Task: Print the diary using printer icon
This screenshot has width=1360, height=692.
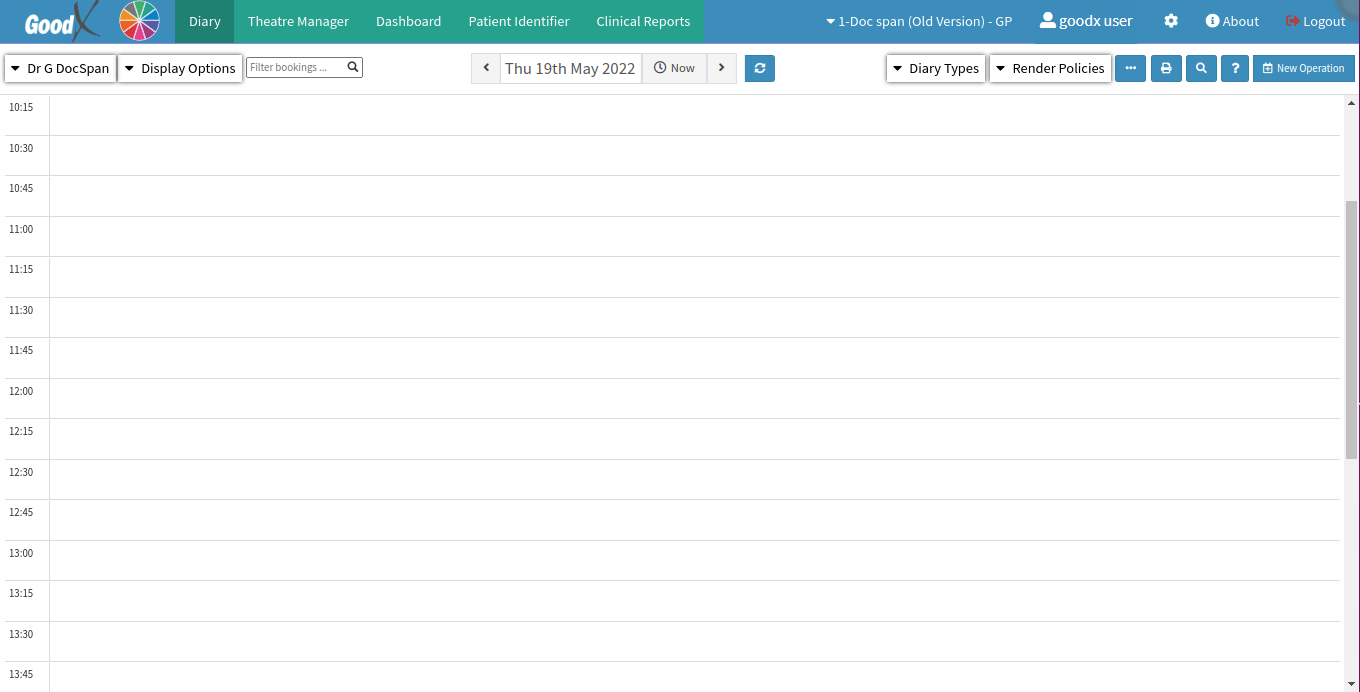Action: [x=1166, y=68]
